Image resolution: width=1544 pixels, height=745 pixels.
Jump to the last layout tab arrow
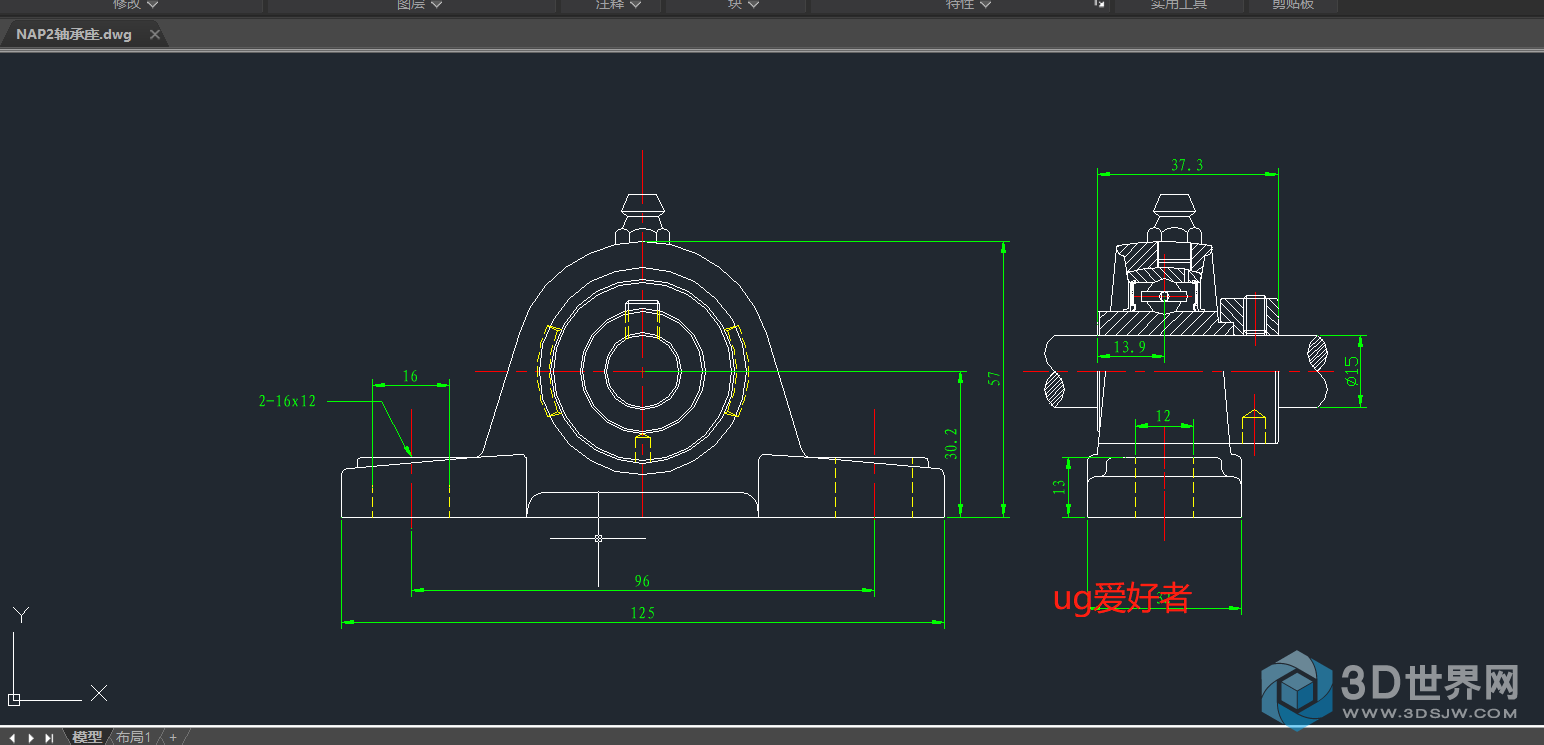pos(49,738)
